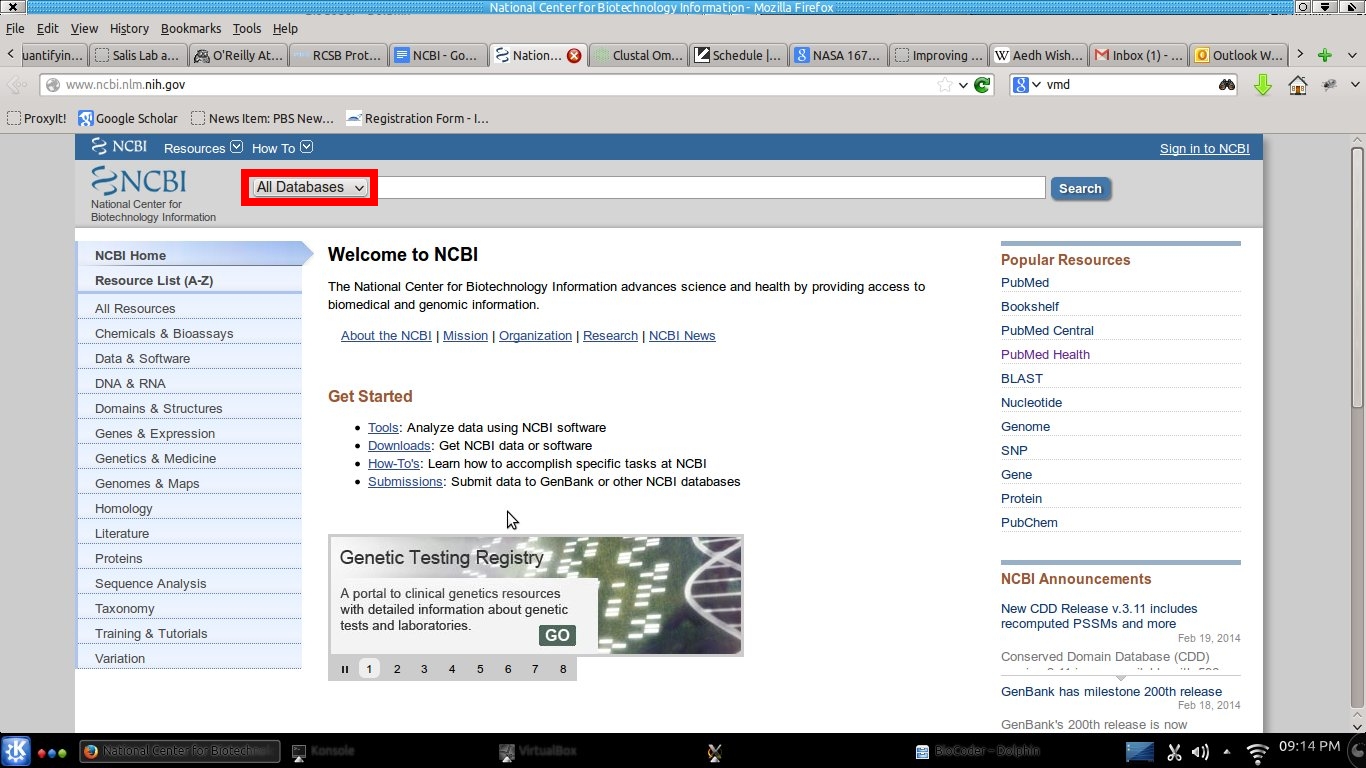Viewport: 1366px width, 768px height.
Task: Open the About the NCBI link
Action: click(386, 335)
